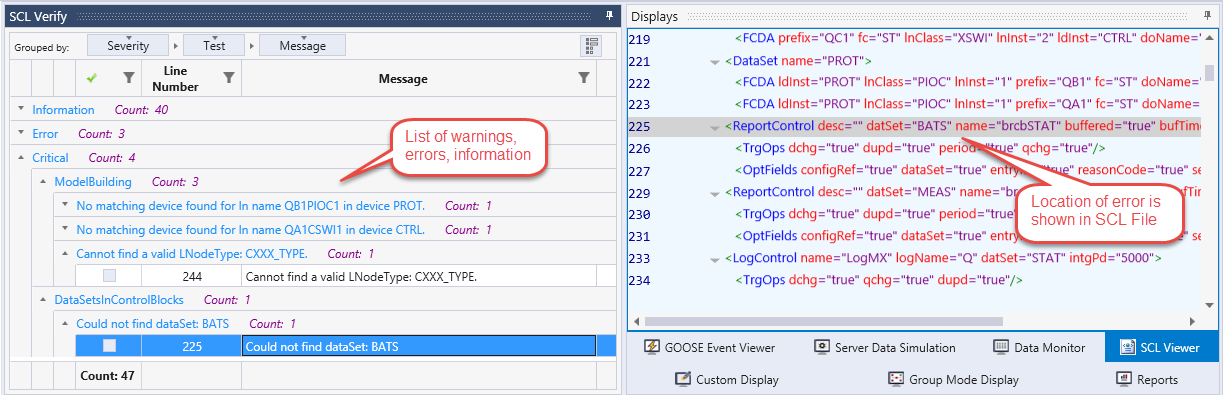Collapse LogControl node at line 233
Screen dimensions: 1223x395
[x=715, y=259]
